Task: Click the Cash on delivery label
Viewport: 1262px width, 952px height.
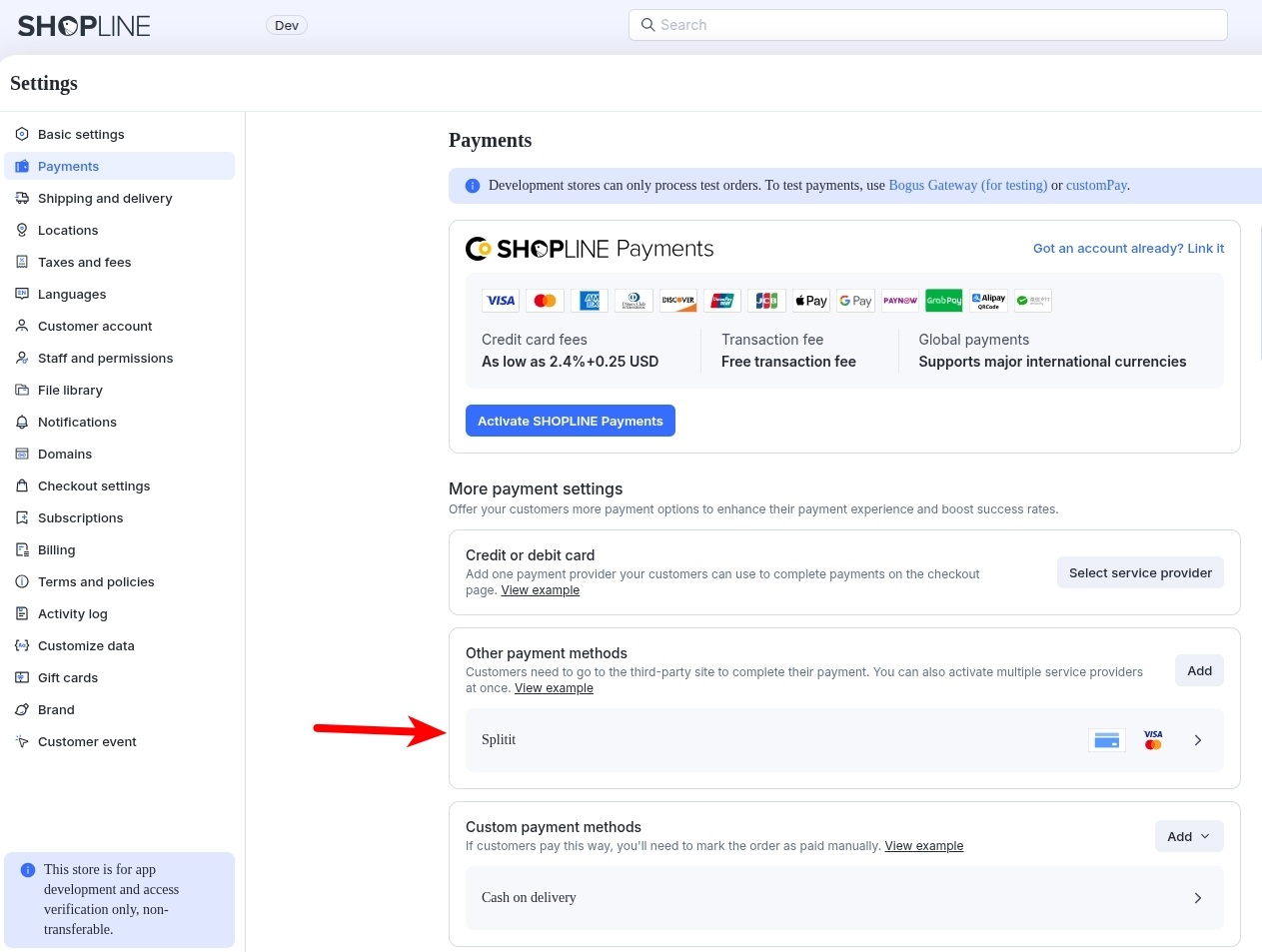Action: pos(529,897)
